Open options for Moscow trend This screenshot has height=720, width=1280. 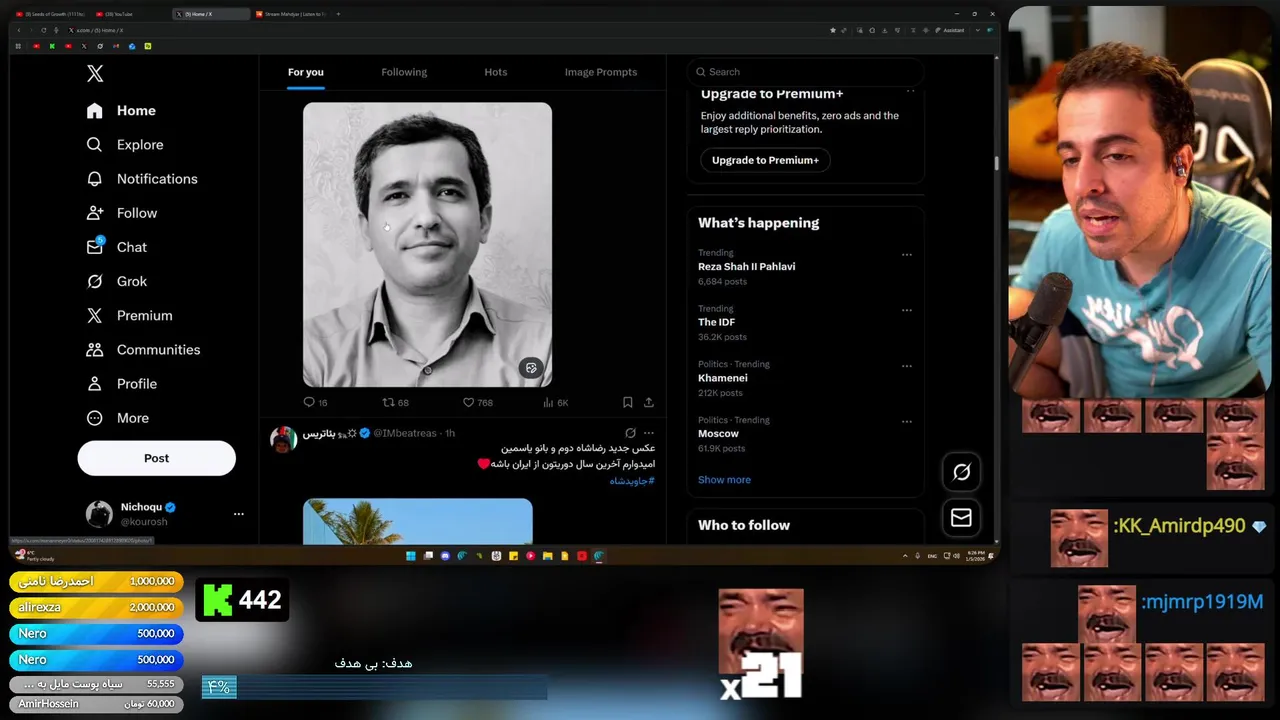point(907,422)
